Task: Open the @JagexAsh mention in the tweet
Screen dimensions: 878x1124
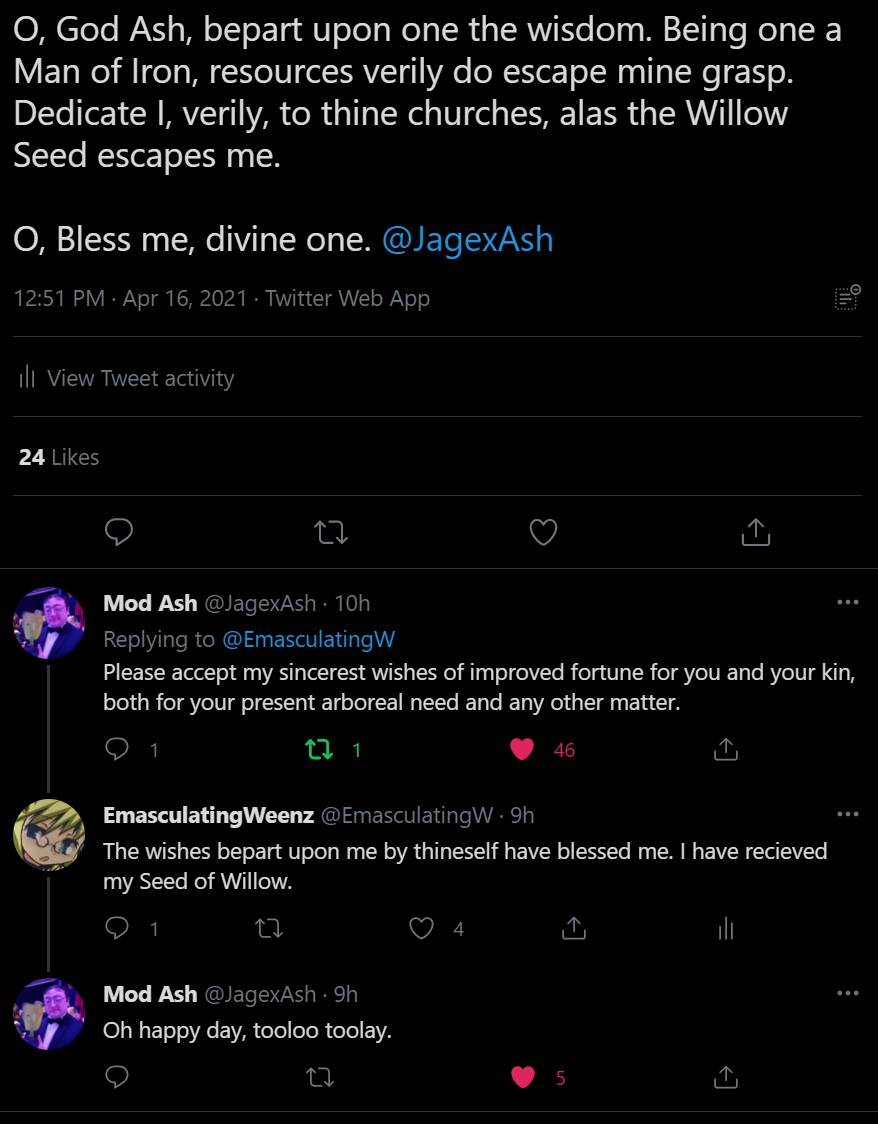Action: click(x=467, y=240)
